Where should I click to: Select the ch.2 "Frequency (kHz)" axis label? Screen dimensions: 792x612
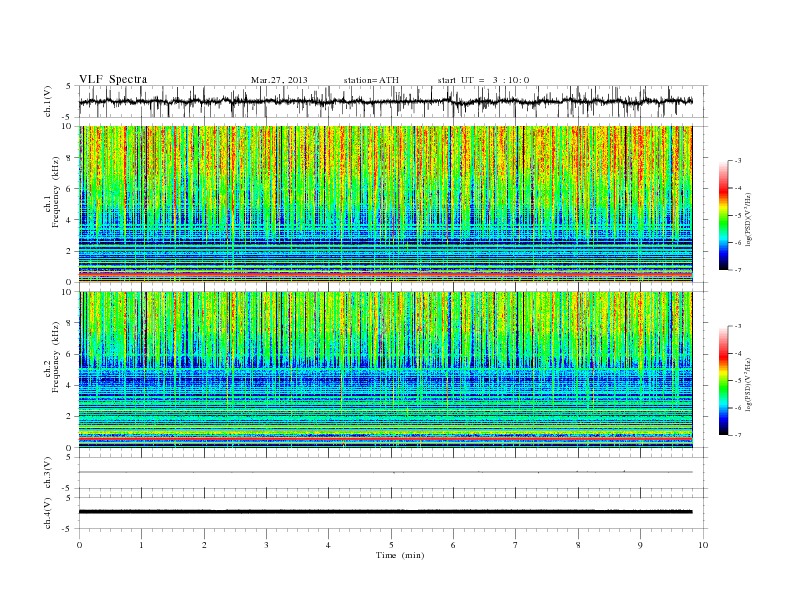point(56,357)
